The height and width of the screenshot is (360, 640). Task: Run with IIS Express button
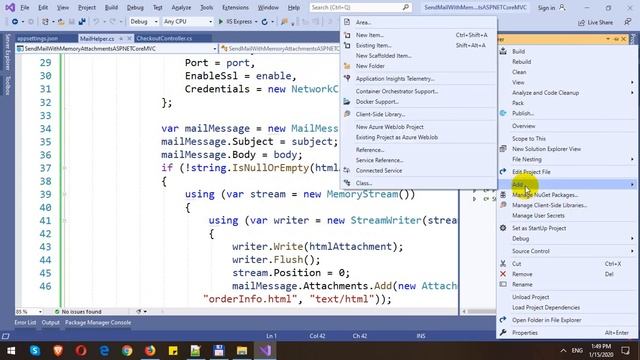pos(236,22)
